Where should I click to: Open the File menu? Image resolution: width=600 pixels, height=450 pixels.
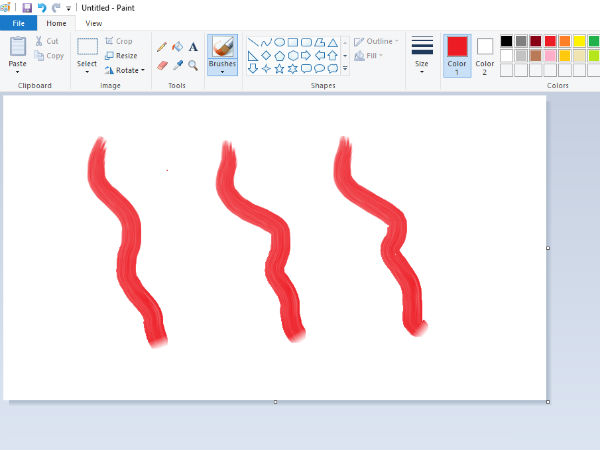click(x=18, y=23)
